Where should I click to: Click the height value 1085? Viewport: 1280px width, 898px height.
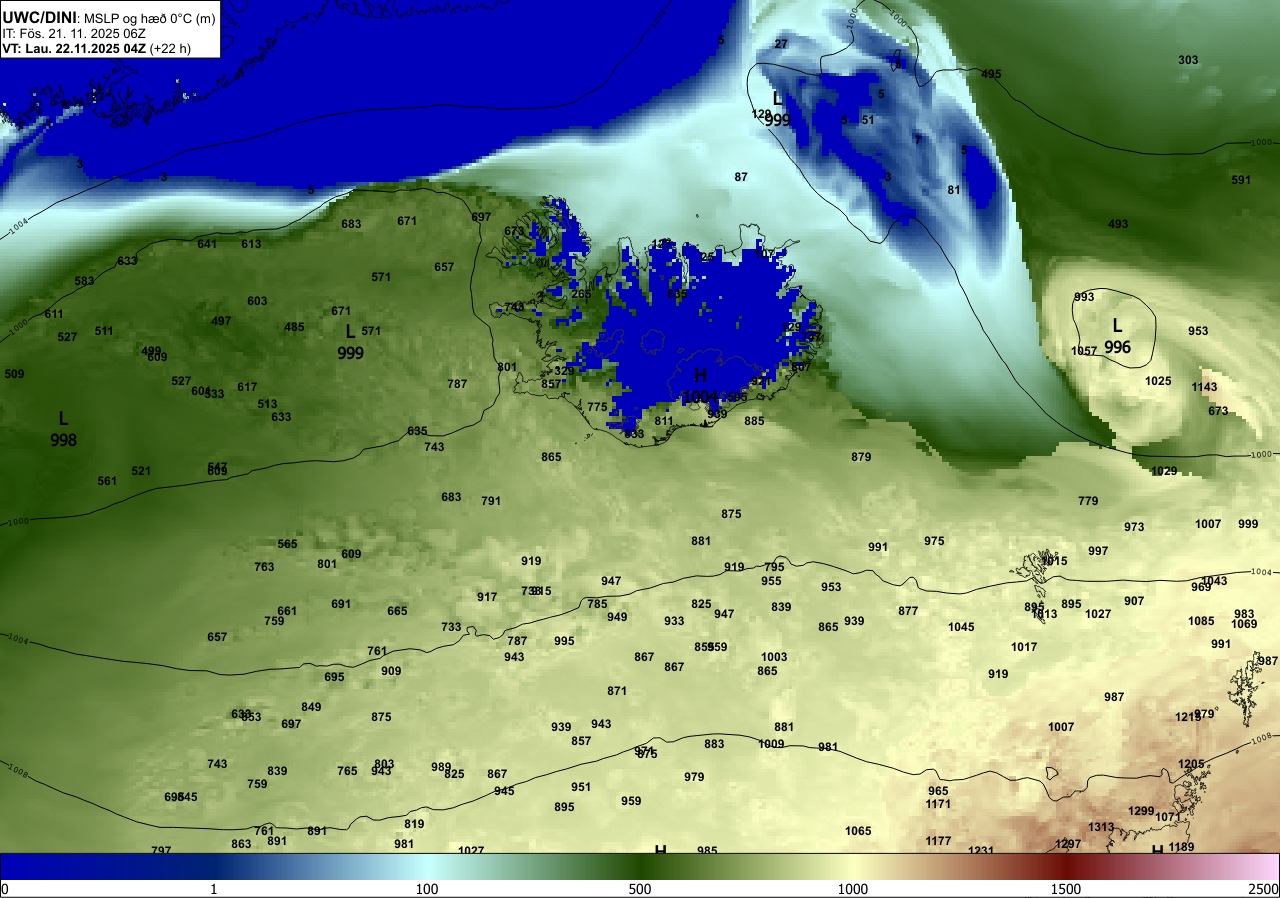click(x=1201, y=621)
